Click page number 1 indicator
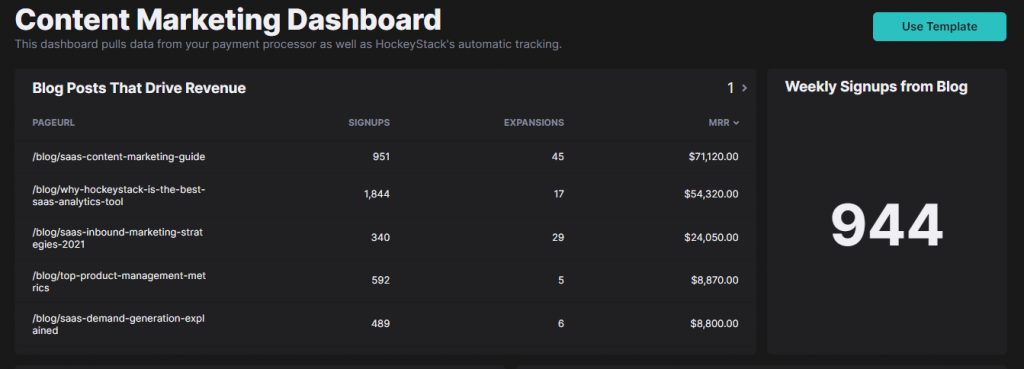This screenshot has width=1024, height=369. 731,88
